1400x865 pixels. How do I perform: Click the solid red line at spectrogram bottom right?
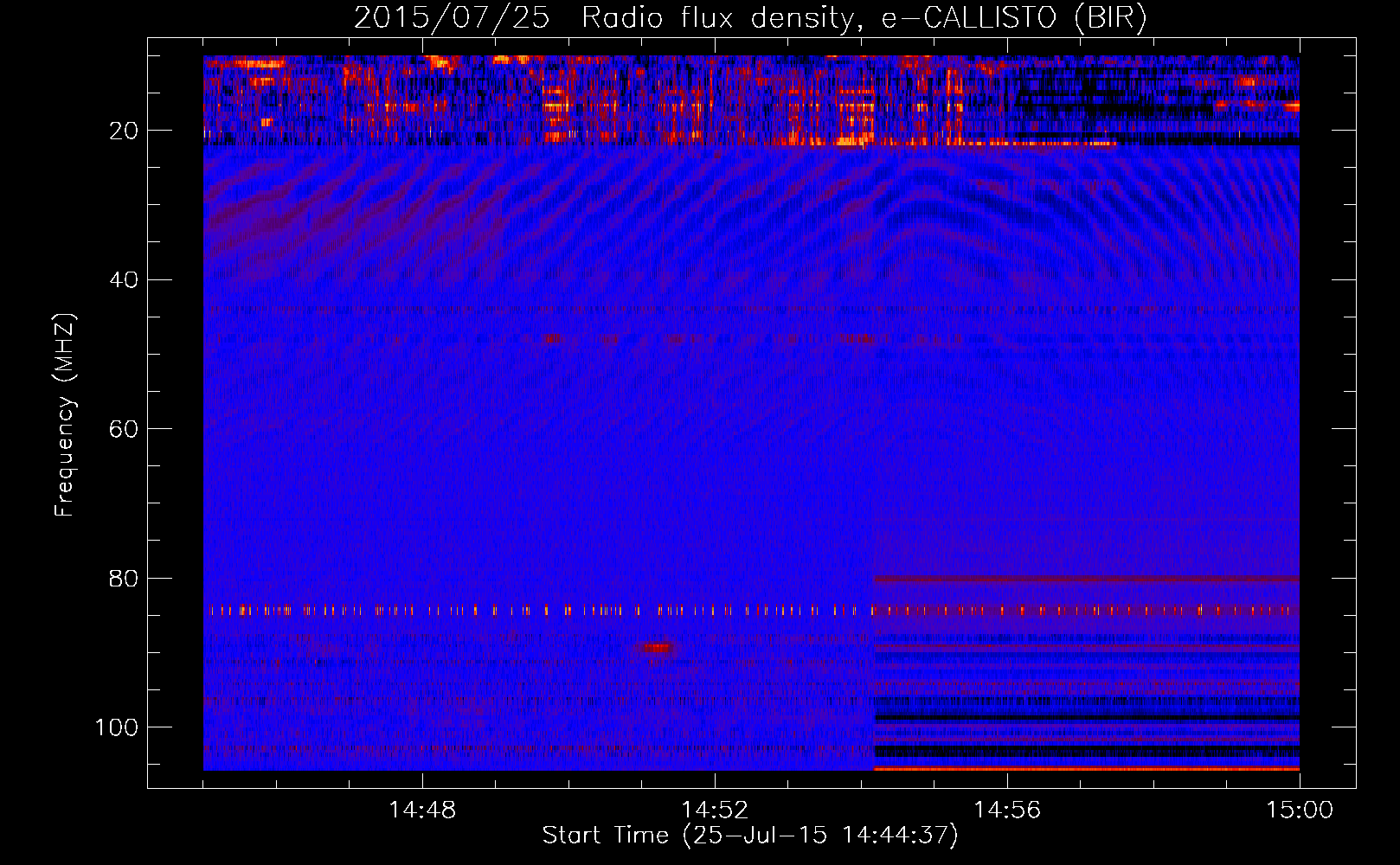pos(1086,768)
